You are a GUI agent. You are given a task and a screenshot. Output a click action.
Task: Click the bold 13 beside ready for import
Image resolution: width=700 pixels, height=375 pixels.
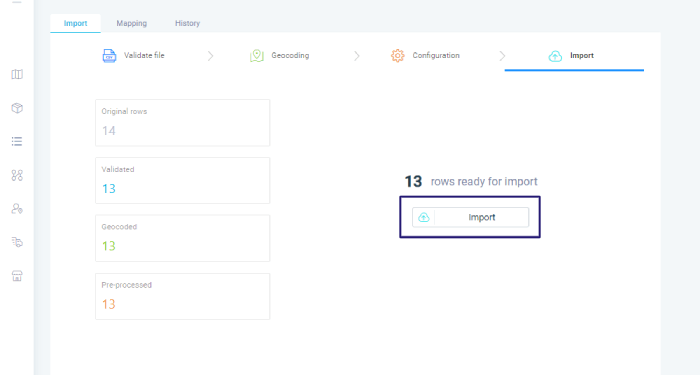[413, 182]
